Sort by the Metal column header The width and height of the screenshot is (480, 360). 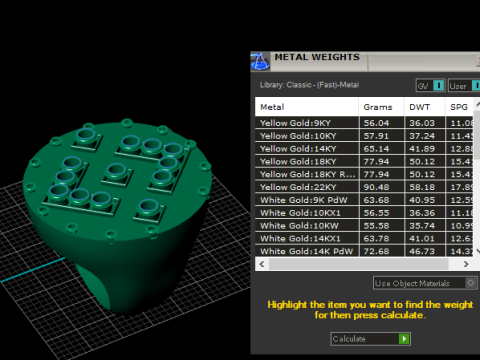[x=307, y=107]
